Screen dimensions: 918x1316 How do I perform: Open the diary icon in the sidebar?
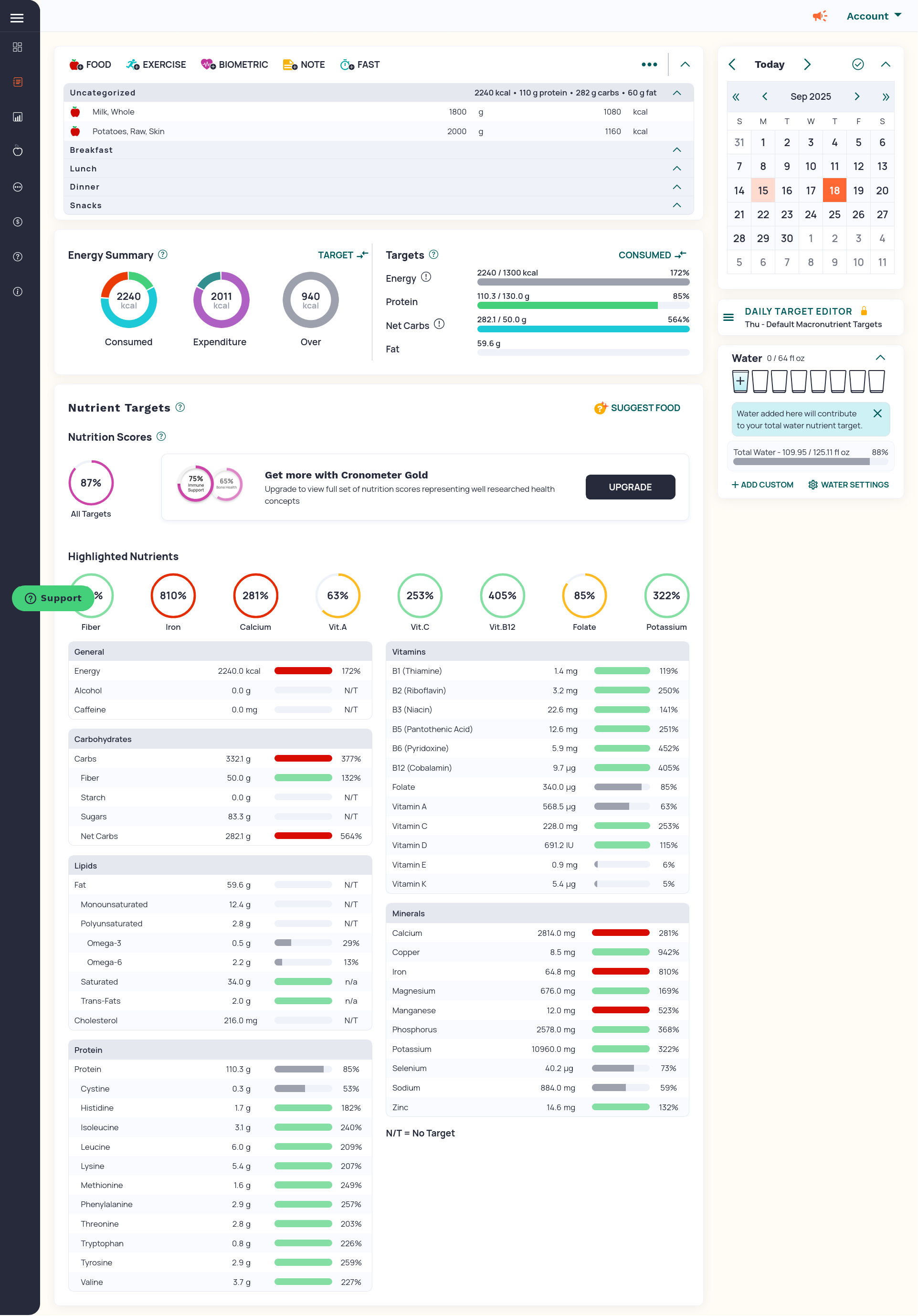(x=17, y=82)
